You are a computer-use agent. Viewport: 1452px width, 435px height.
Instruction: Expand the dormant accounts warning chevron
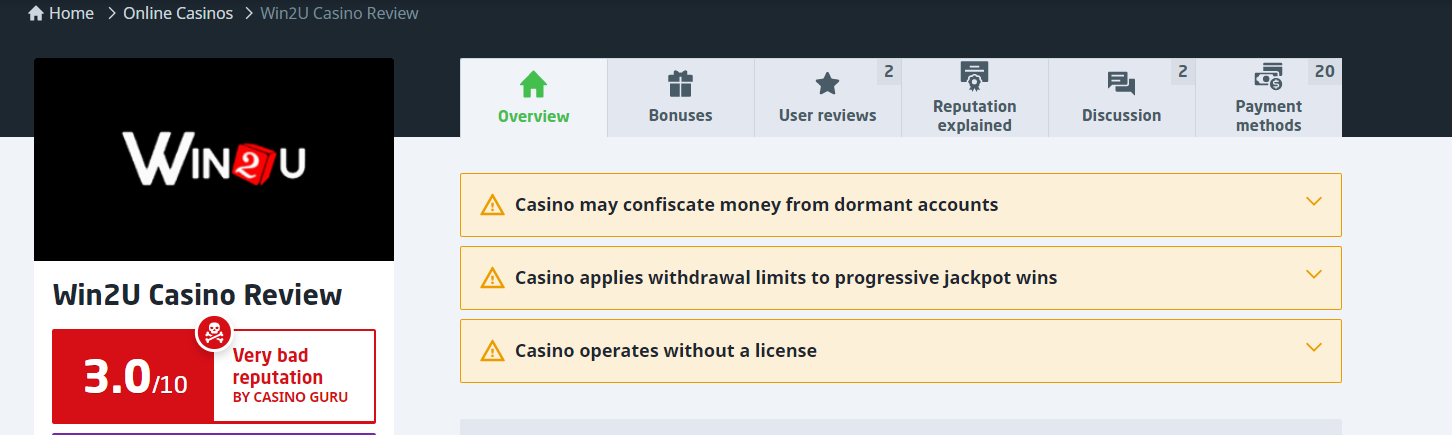pos(1314,202)
